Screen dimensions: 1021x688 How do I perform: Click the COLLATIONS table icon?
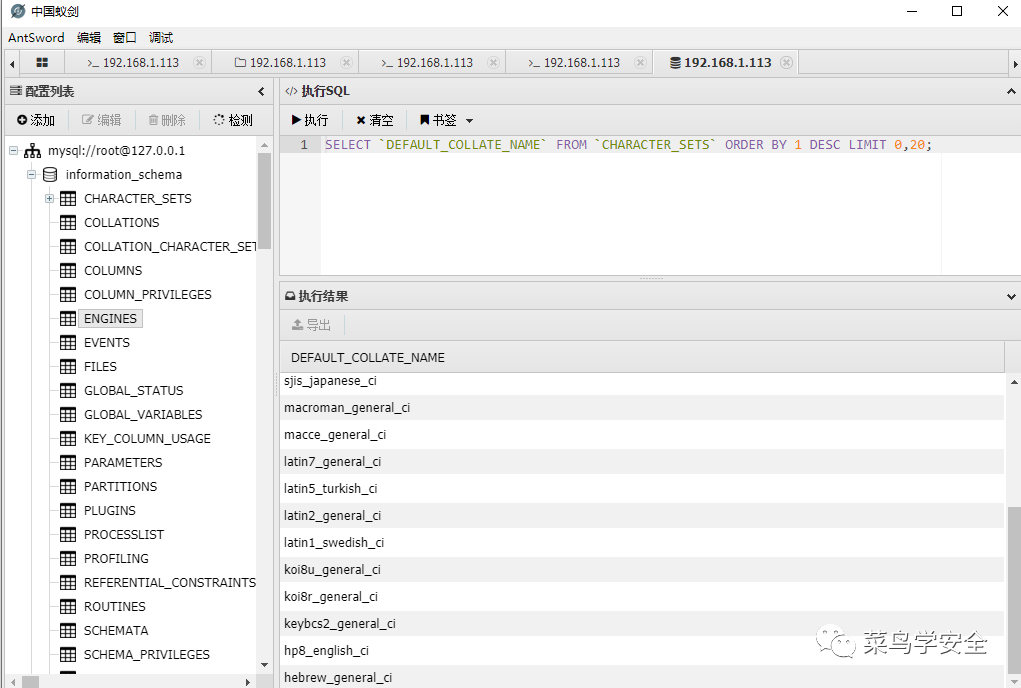(x=68, y=223)
